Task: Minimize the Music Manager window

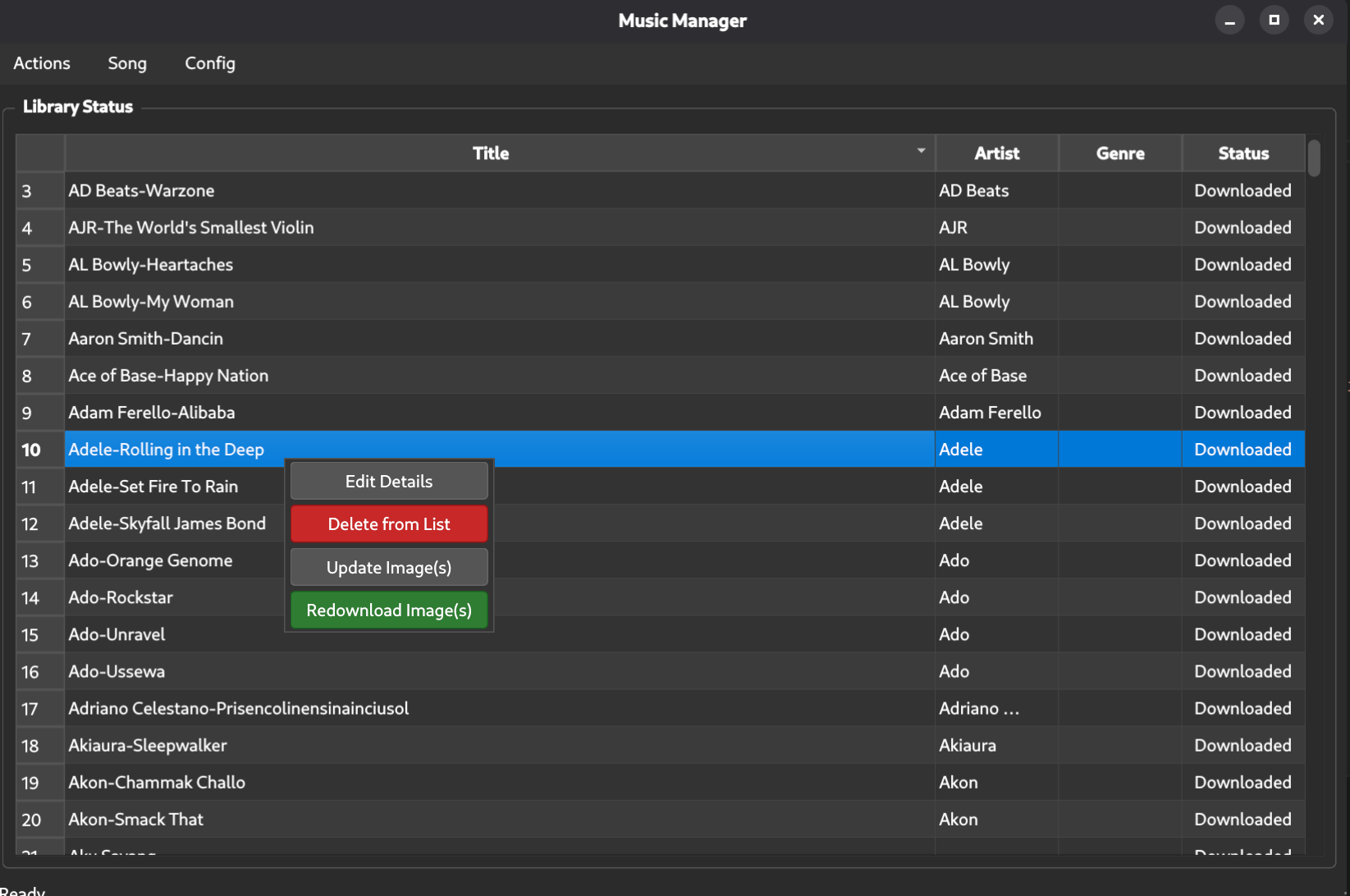Action: [1229, 21]
